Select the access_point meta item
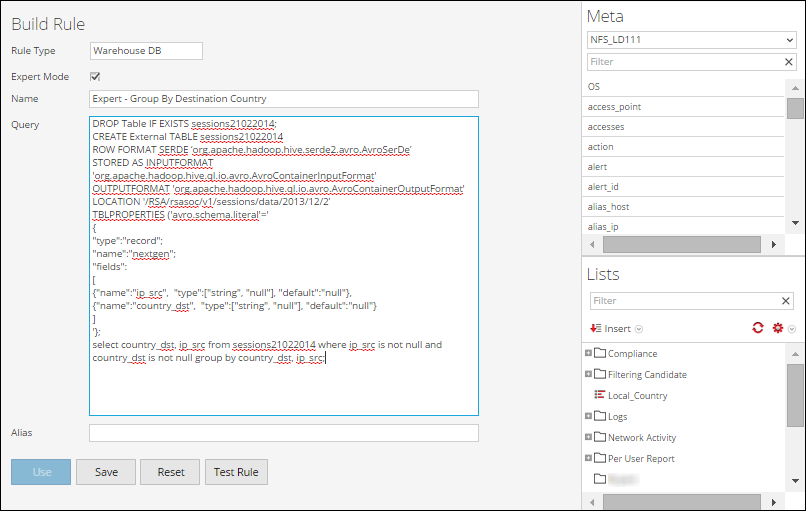The width and height of the screenshot is (806, 511). click(x=685, y=106)
